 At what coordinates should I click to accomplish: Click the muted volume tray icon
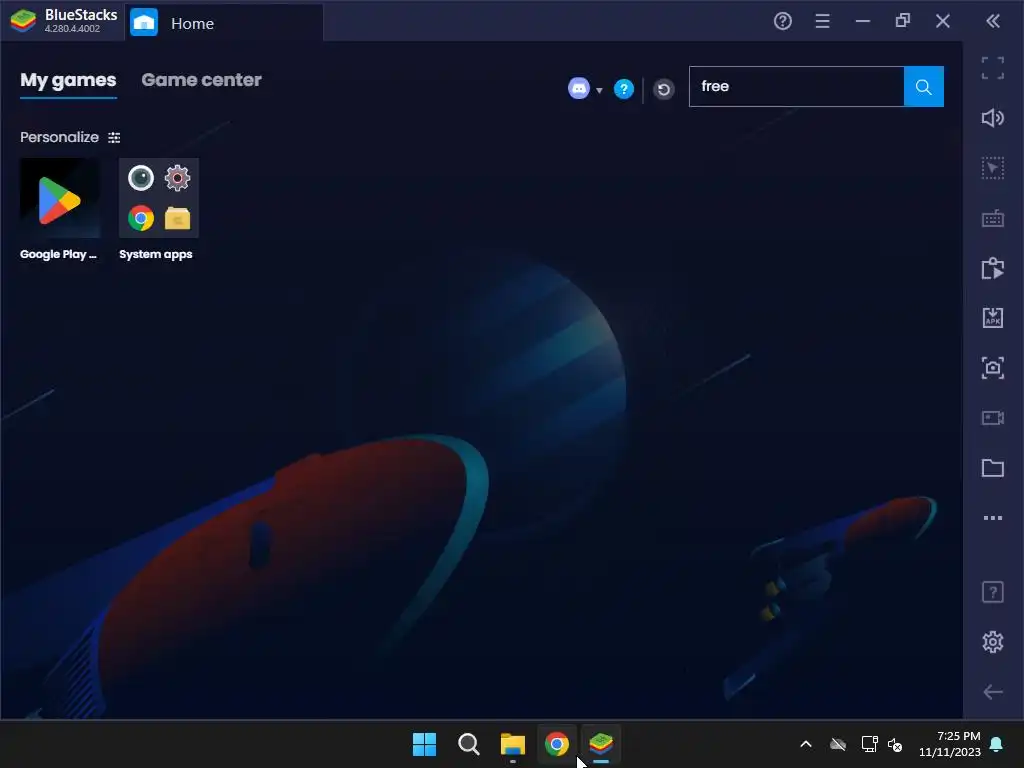click(895, 744)
